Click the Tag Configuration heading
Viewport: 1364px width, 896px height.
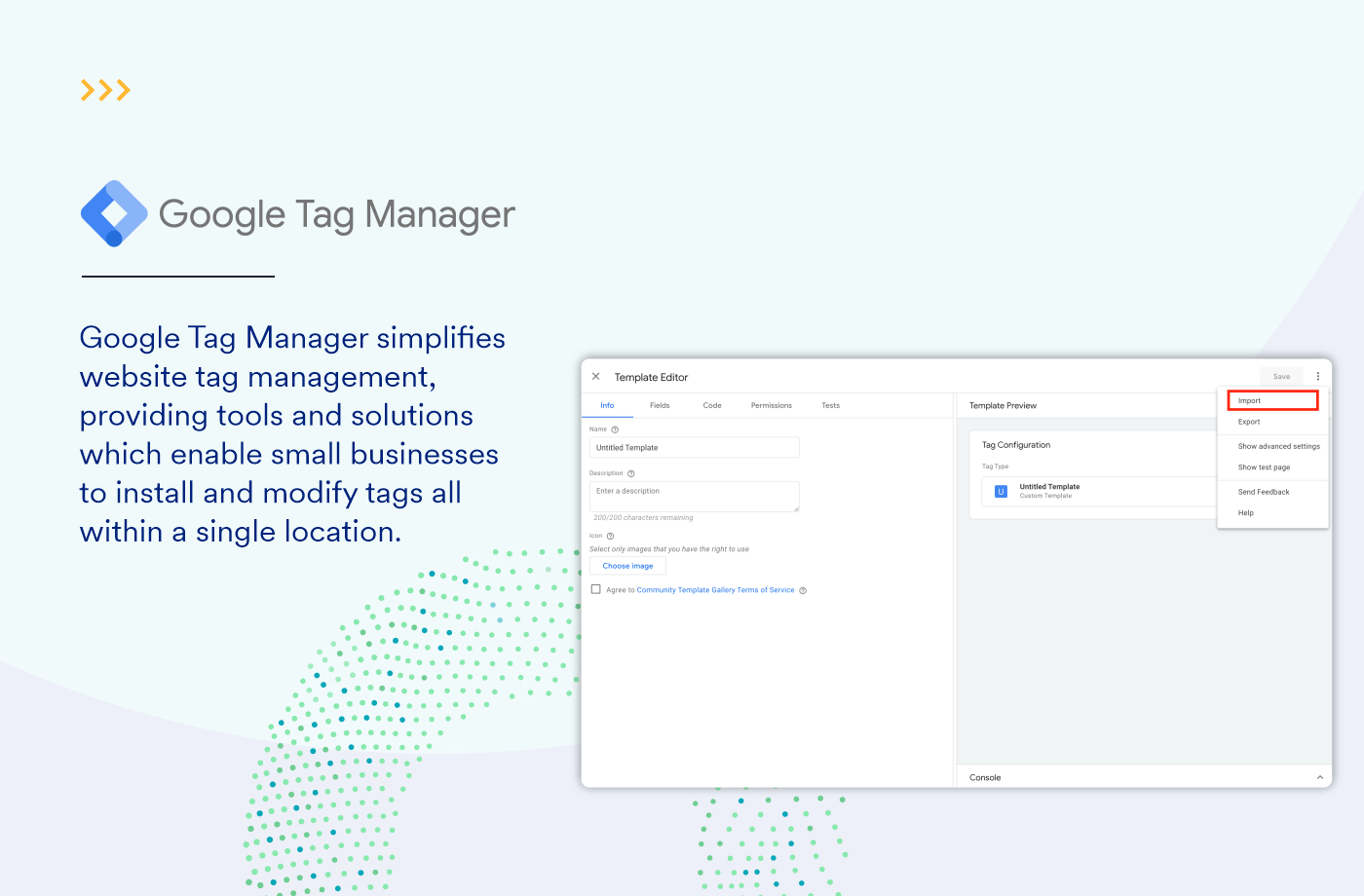(1016, 445)
